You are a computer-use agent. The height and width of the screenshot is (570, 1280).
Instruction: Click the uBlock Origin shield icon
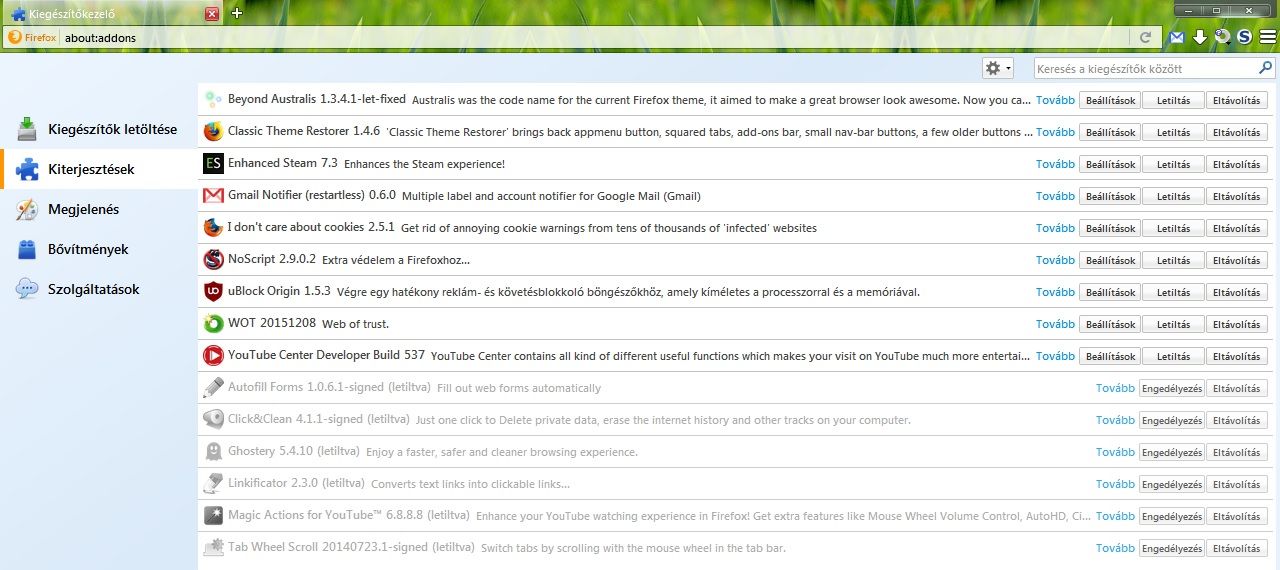tap(213, 292)
